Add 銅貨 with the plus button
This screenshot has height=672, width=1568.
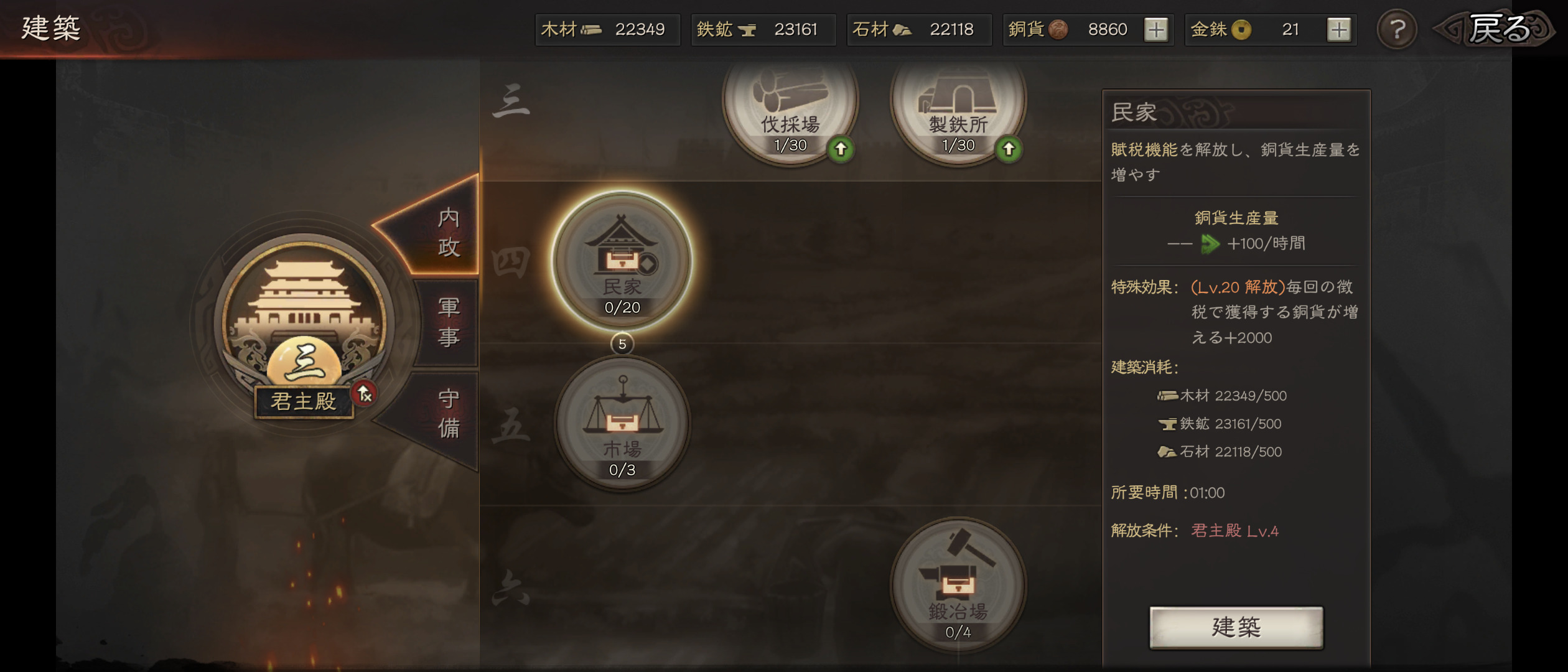[x=1156, y=29]
